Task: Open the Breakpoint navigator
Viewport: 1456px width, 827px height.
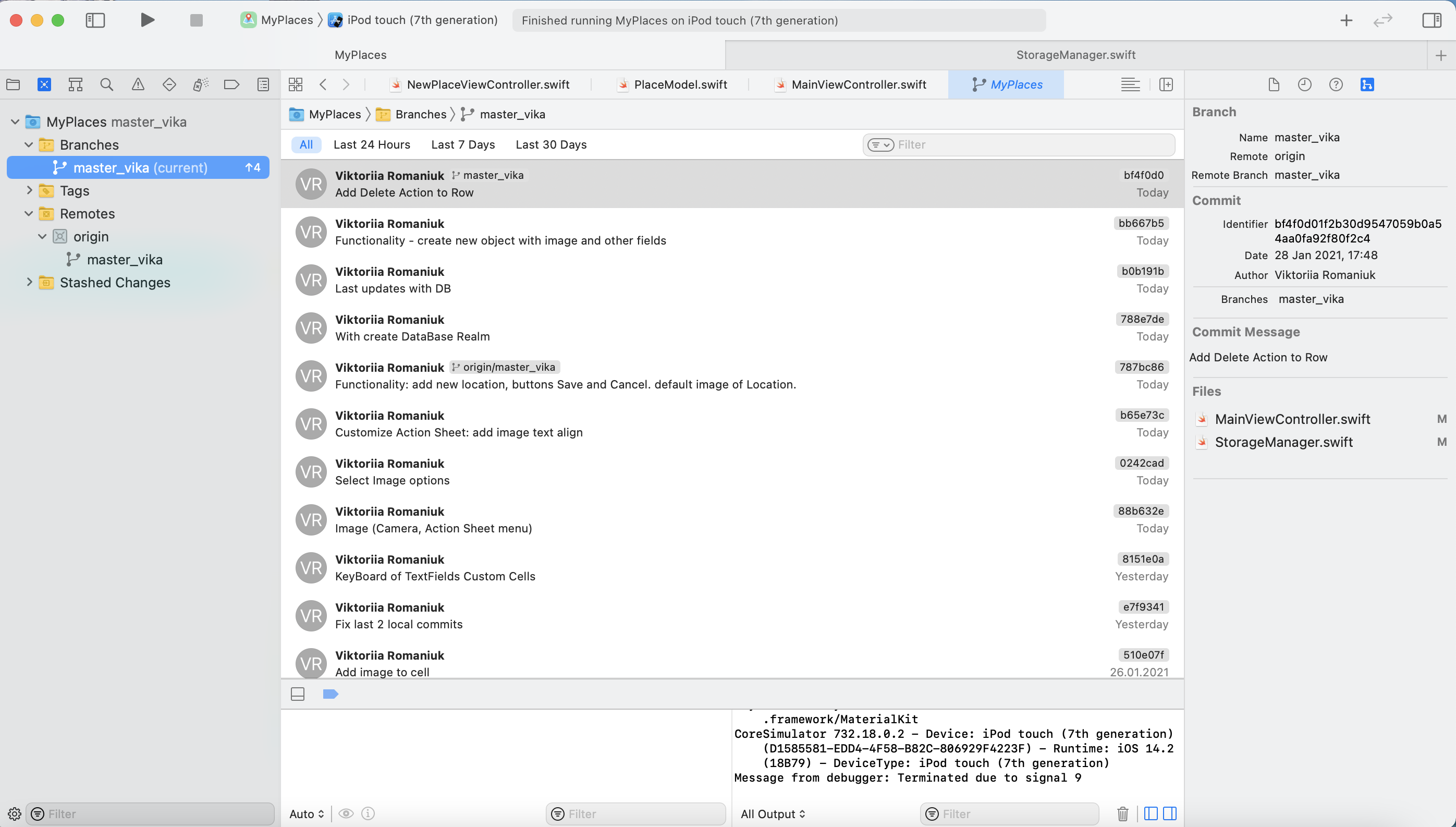Action: [231, 84]
